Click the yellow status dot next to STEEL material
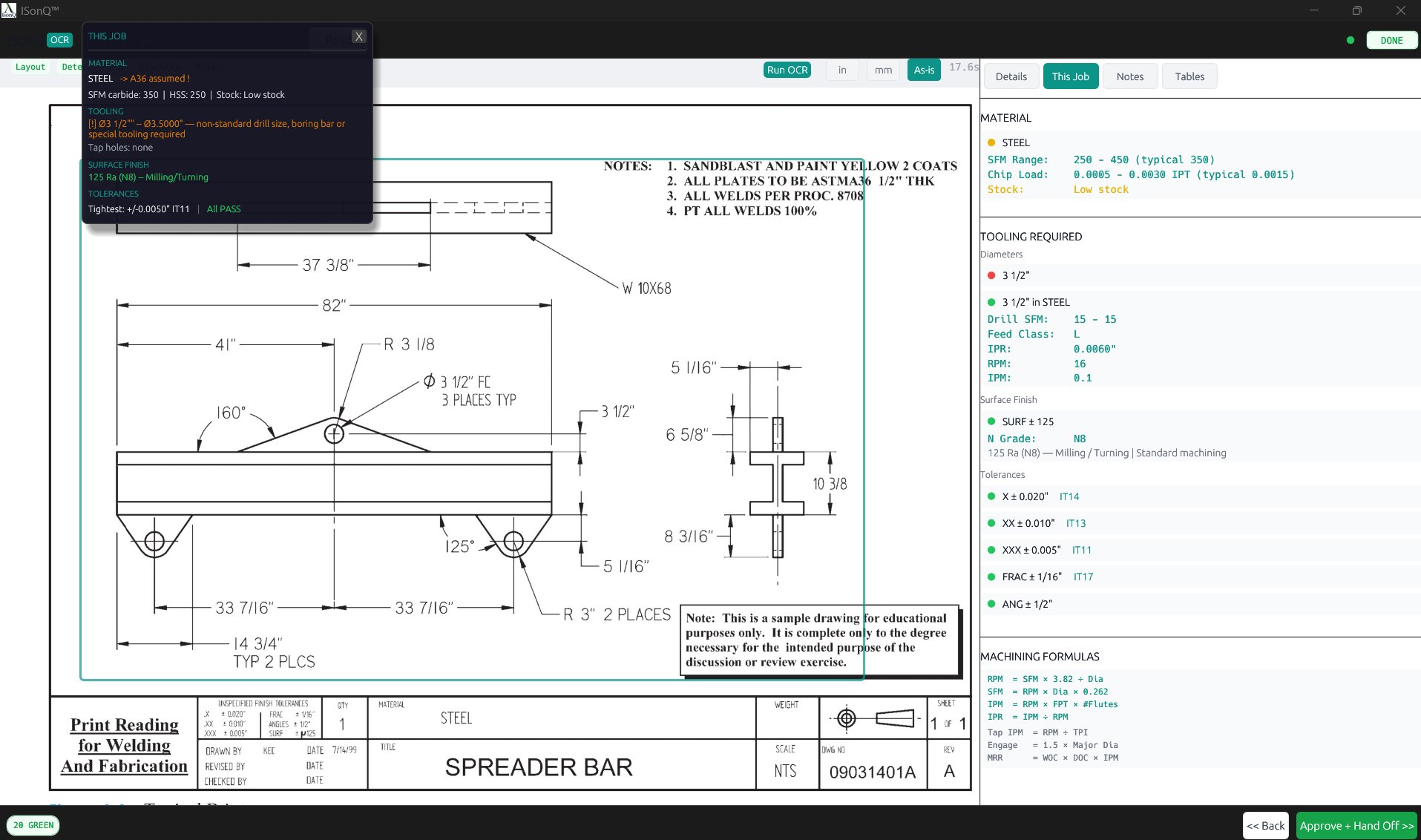 [992, 142]
